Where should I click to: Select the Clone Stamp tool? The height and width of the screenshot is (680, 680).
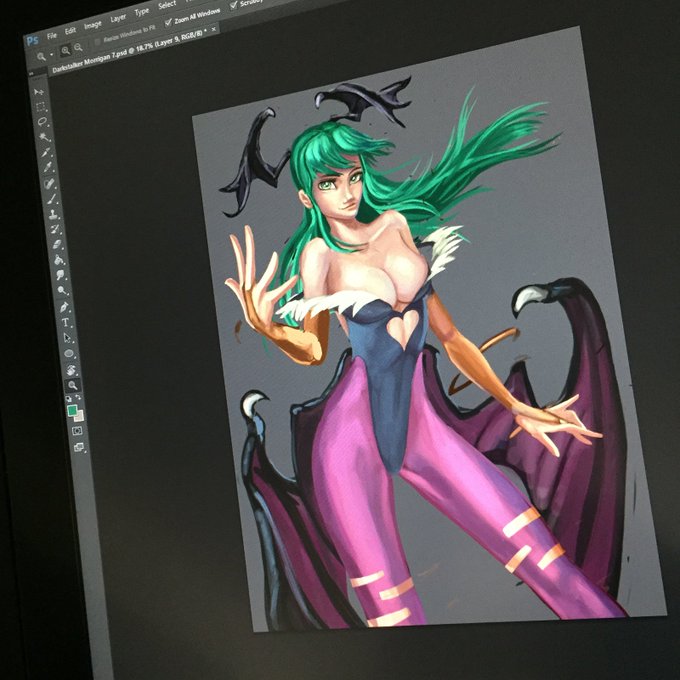point(53,214)
